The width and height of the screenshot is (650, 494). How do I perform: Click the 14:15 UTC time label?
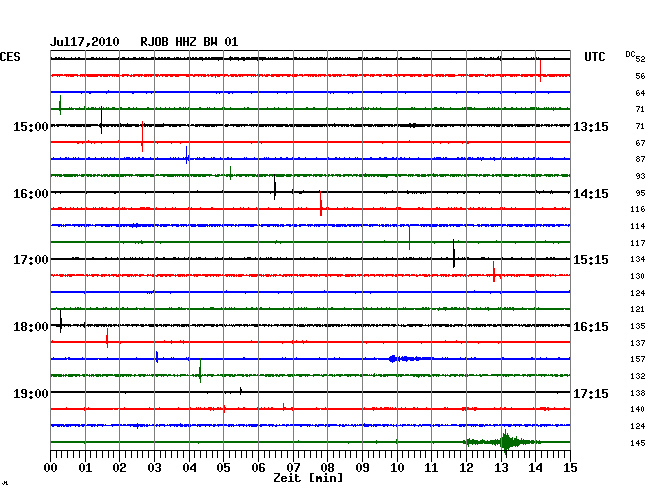591,194
